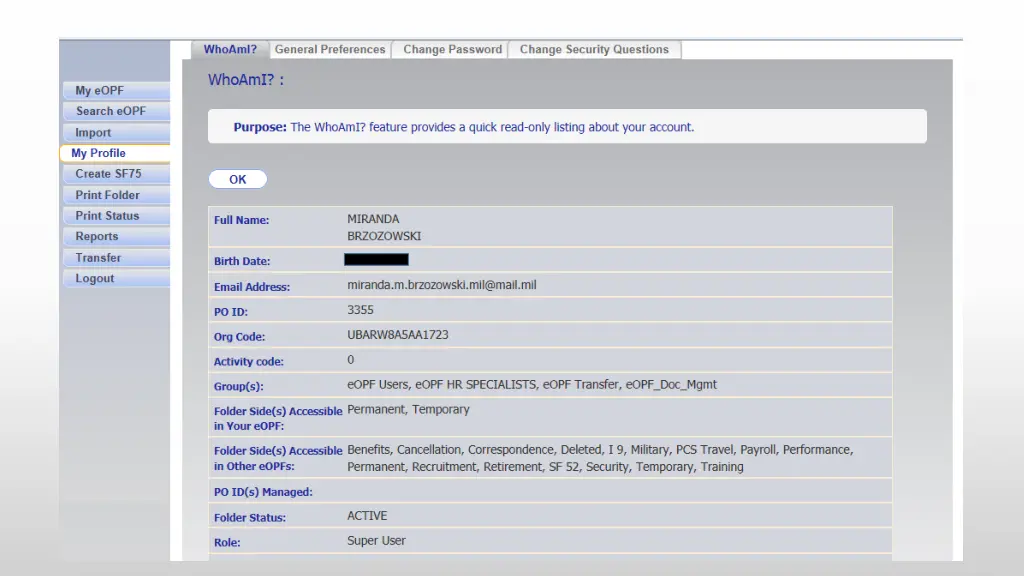1024x576 pixels.
Task: Select Search eOPF menu item
Action: (x=117, y=112)
